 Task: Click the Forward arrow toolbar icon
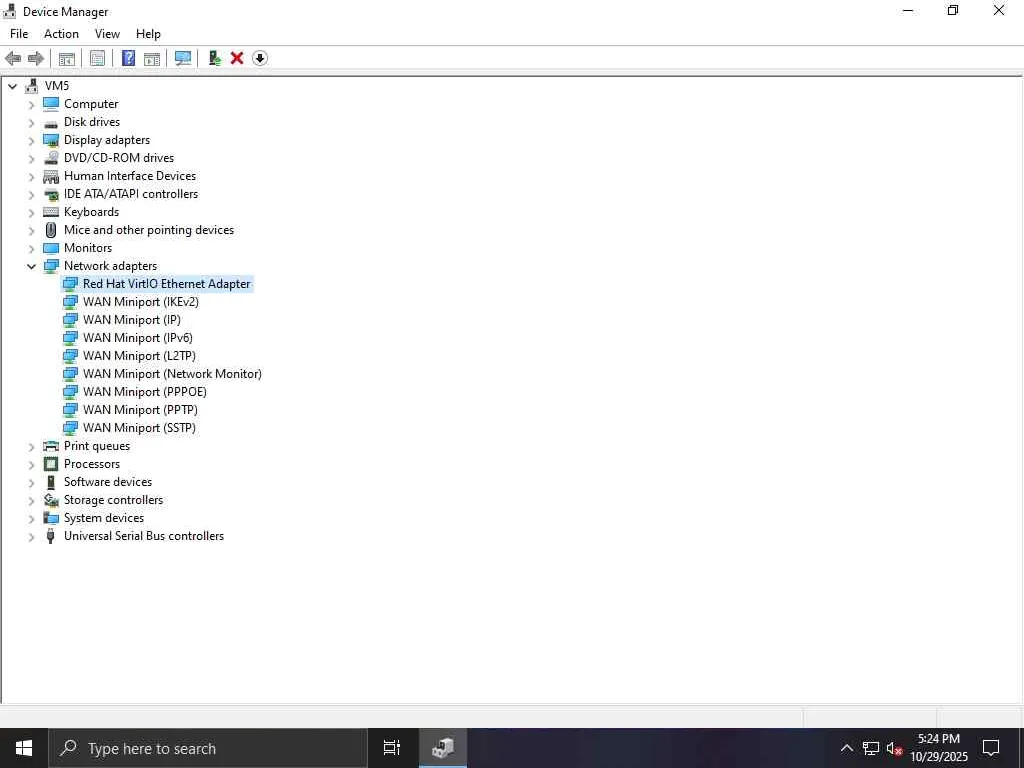(36, 58)
